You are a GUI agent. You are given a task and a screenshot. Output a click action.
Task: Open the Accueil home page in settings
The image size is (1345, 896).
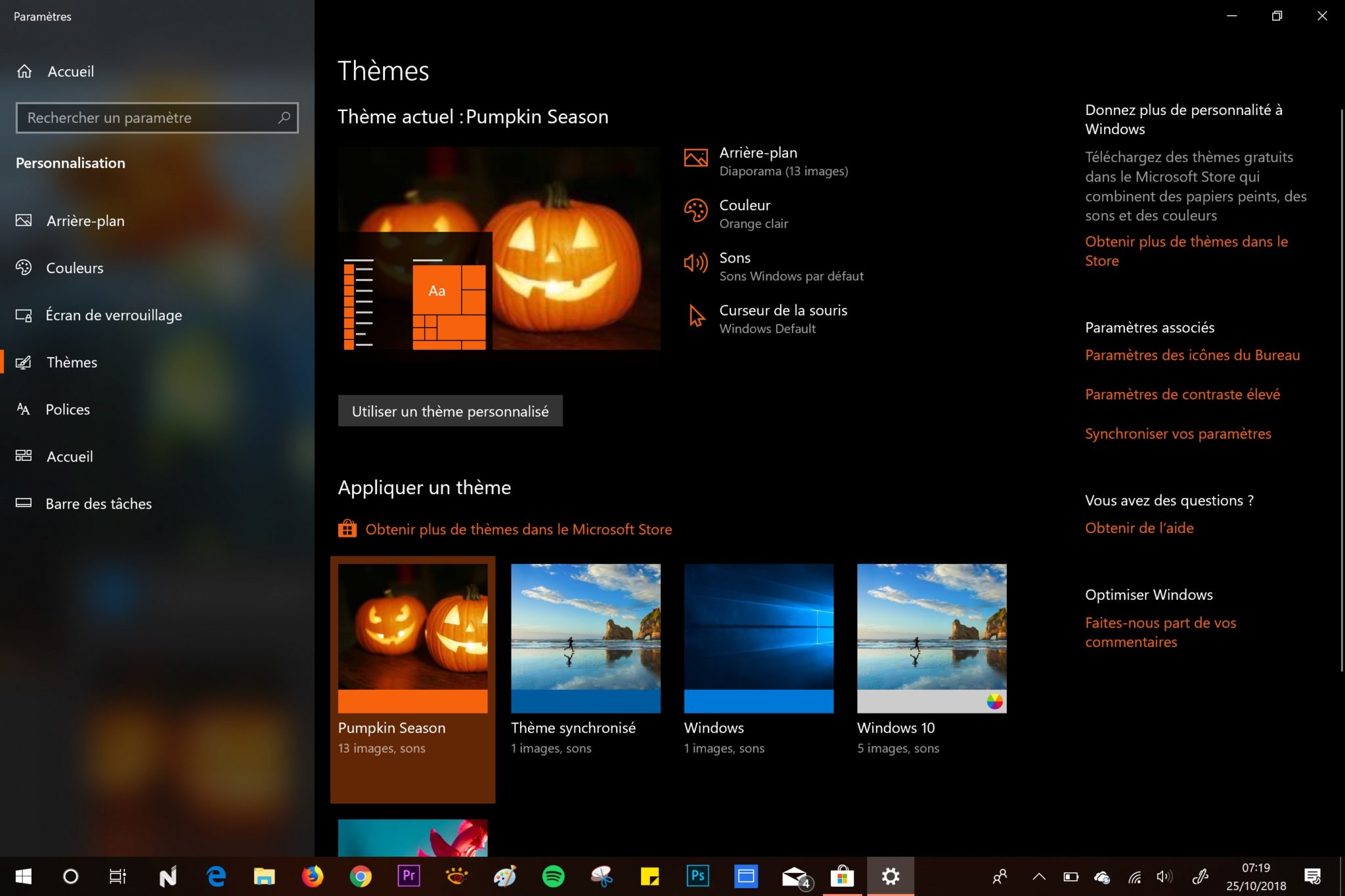click(56, 72)
